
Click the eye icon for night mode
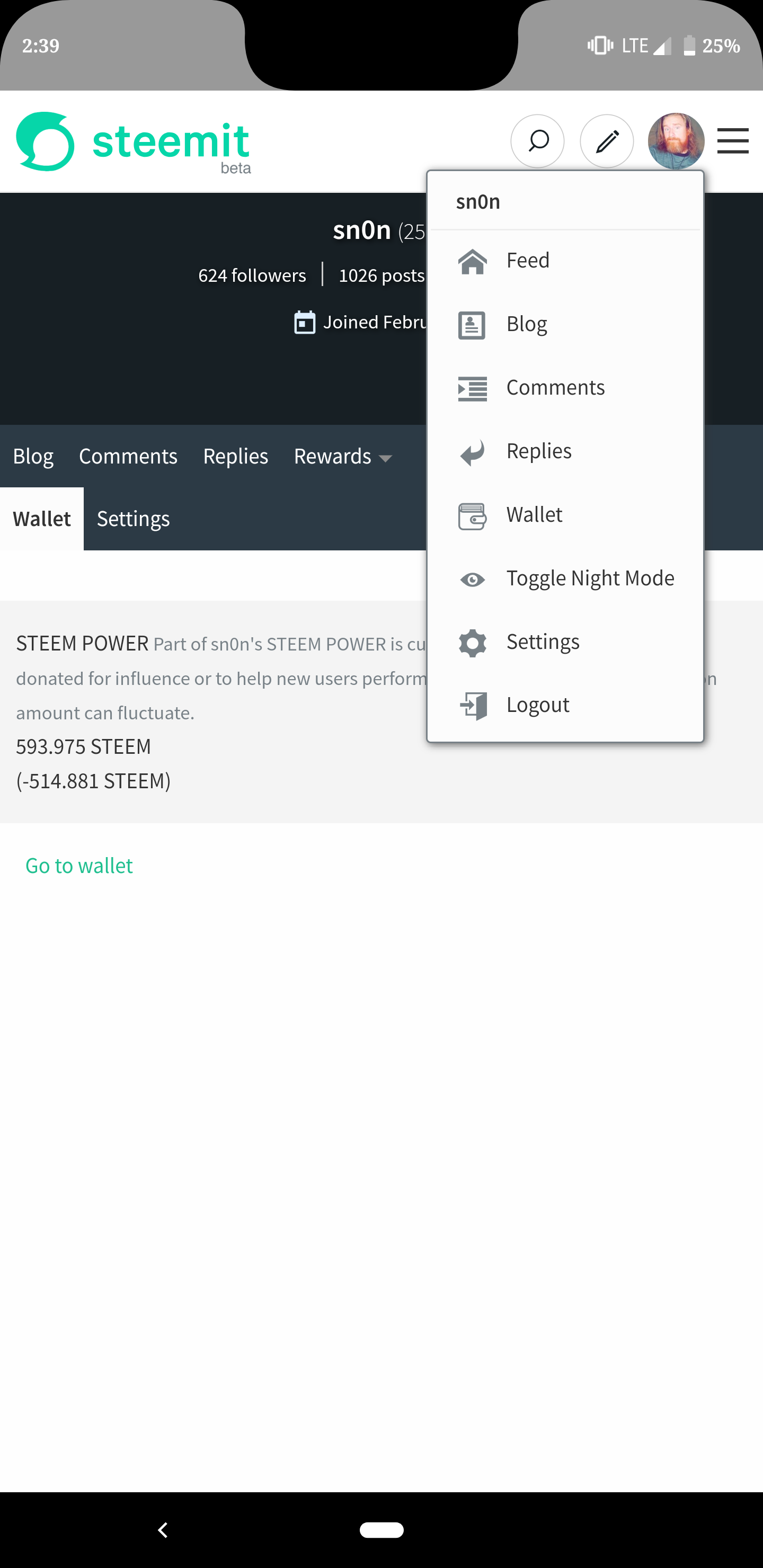(473, 580)
